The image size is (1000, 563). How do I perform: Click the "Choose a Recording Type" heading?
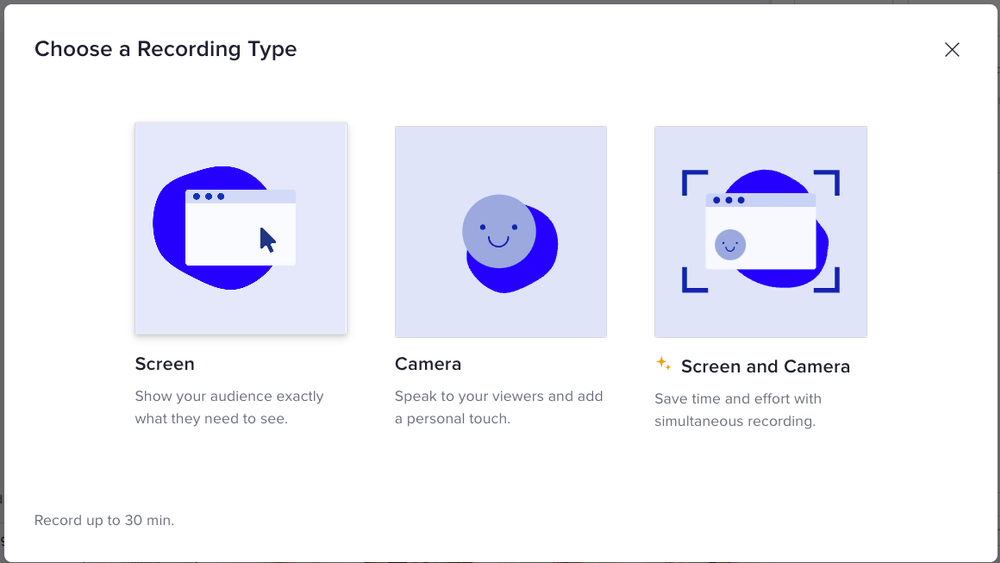click(x=165, y=49)
